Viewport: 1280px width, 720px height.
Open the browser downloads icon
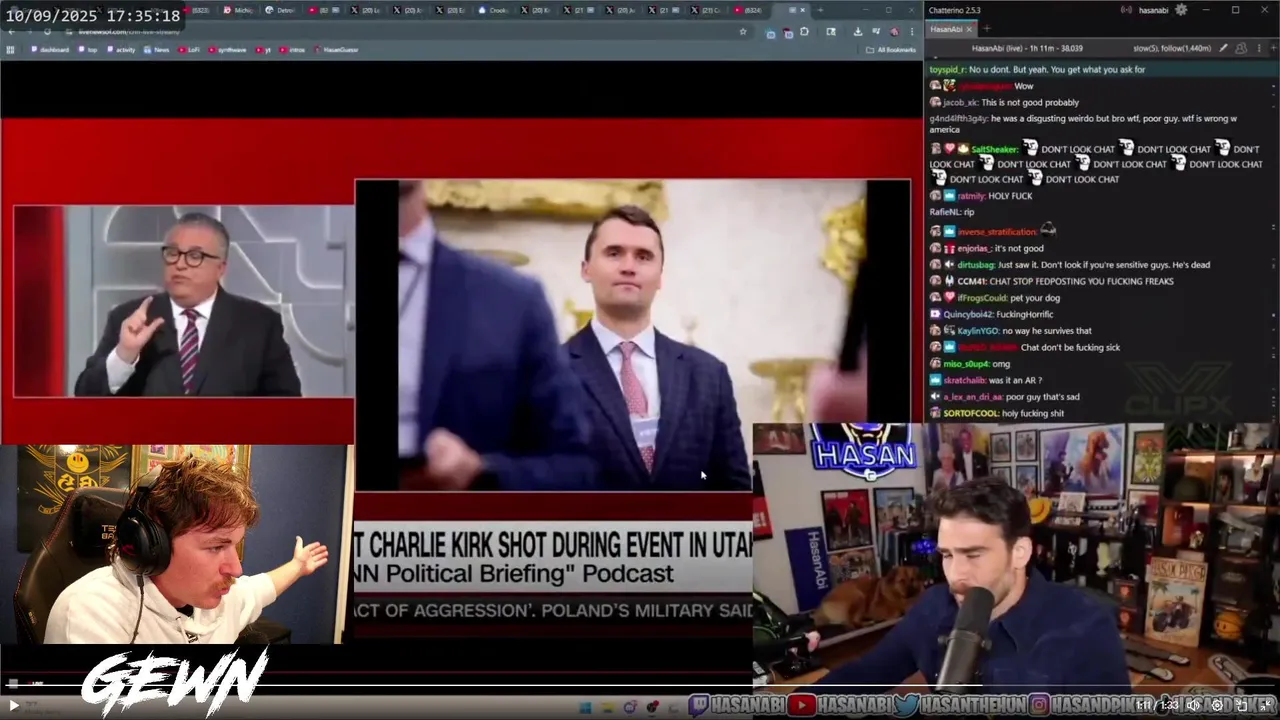(x=858, y=32)
